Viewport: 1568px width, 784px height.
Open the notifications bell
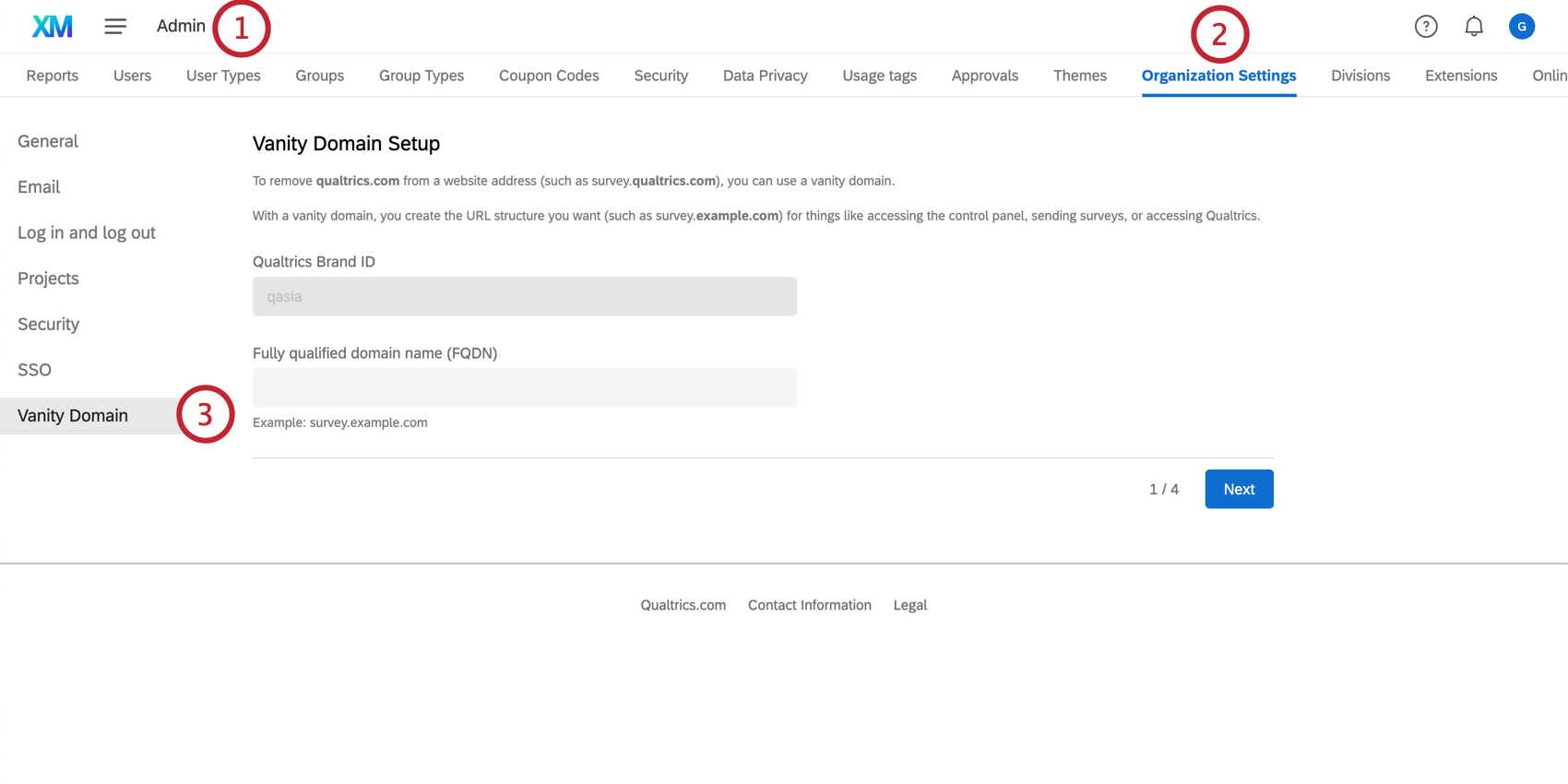click(1474, 27)
